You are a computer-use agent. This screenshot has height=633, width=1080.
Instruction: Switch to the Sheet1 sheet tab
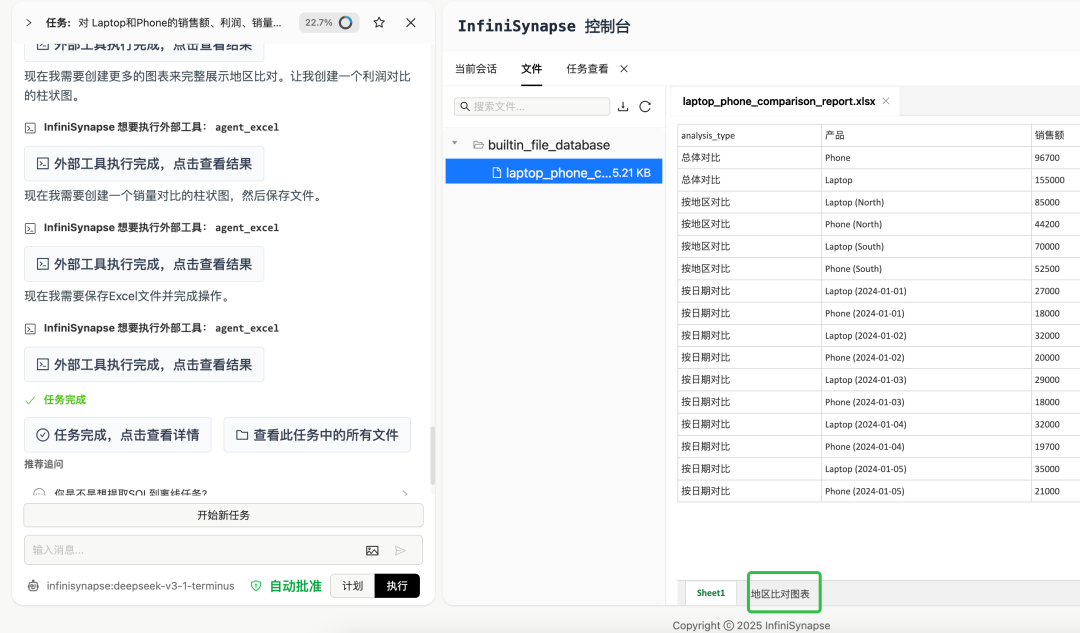tap(711, 593)
